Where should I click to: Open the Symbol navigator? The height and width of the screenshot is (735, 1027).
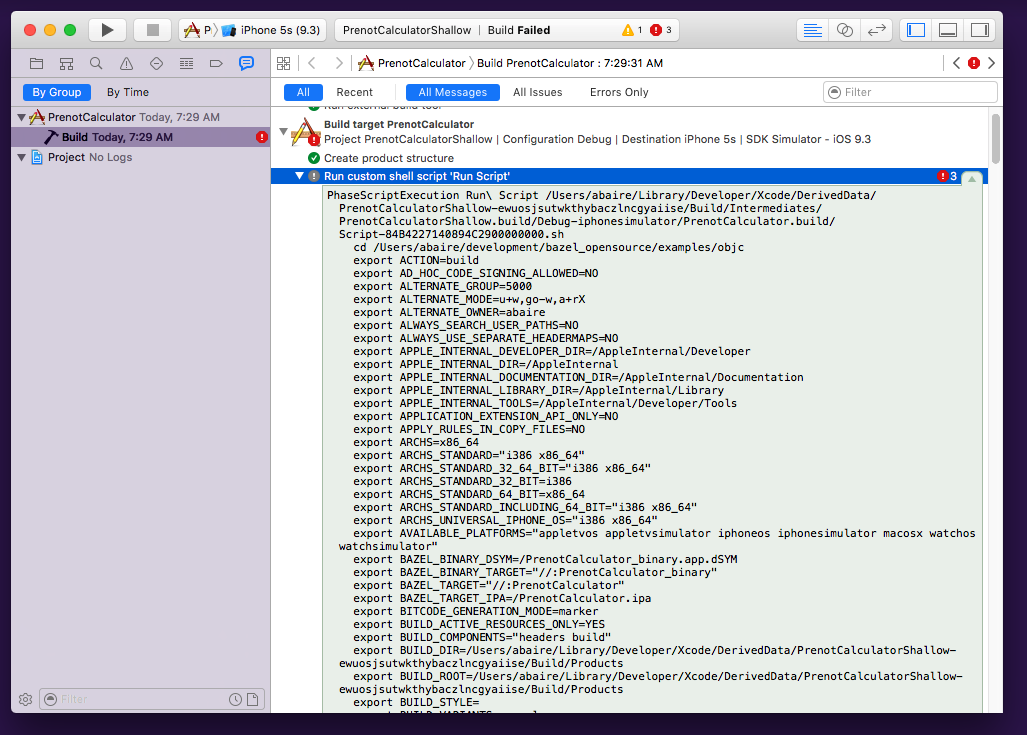tap(66, 64)
